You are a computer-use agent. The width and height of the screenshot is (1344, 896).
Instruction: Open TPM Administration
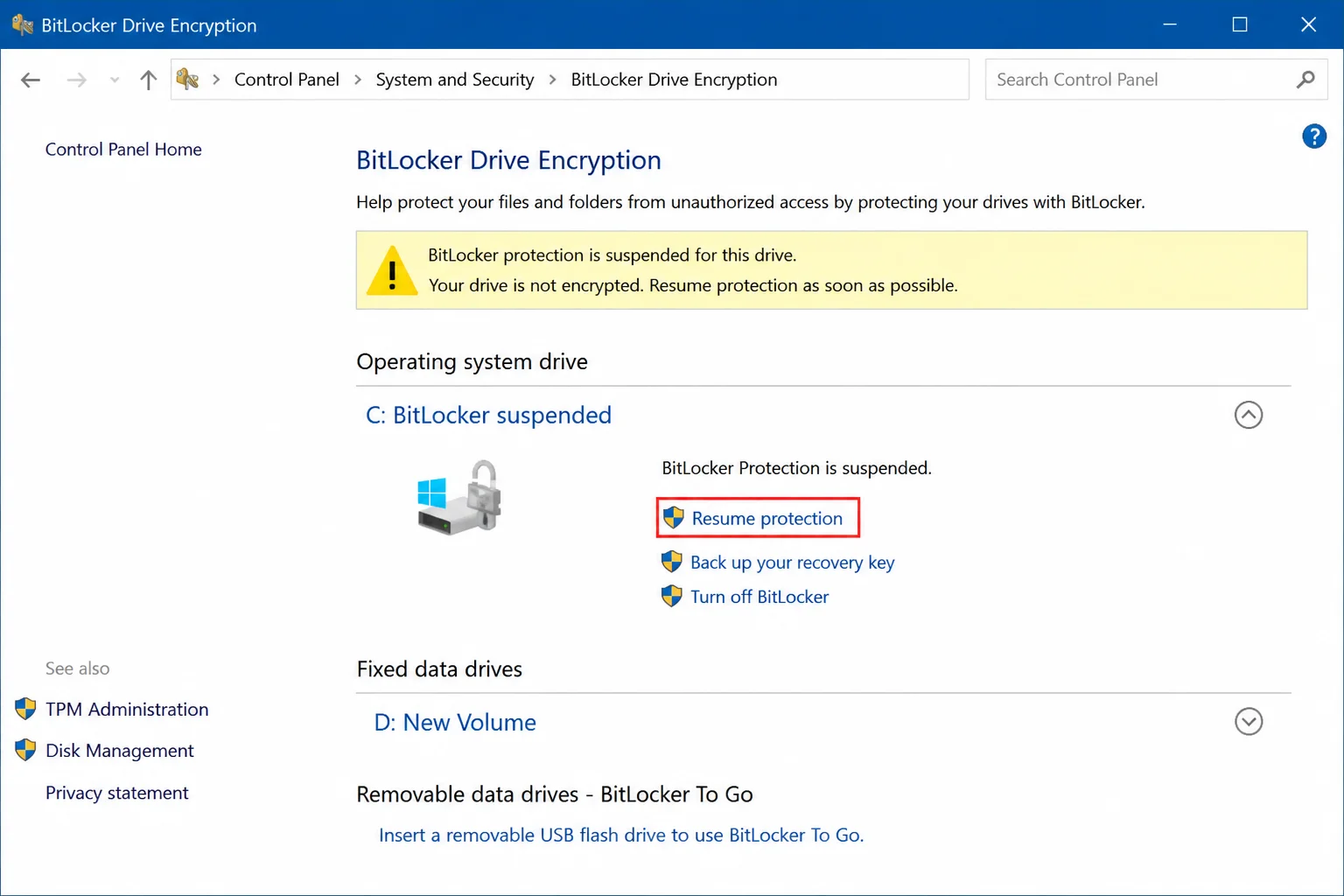pos(127,710)
